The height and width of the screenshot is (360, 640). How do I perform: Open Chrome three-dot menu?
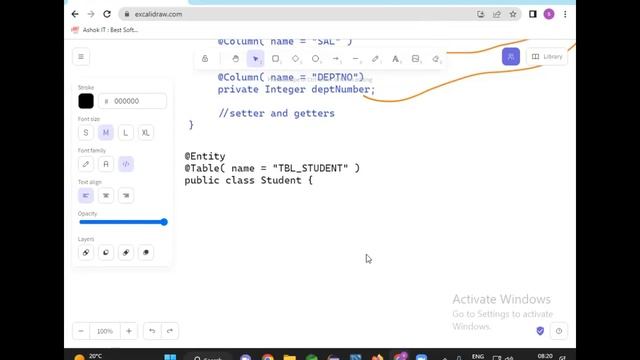point(565,14)
